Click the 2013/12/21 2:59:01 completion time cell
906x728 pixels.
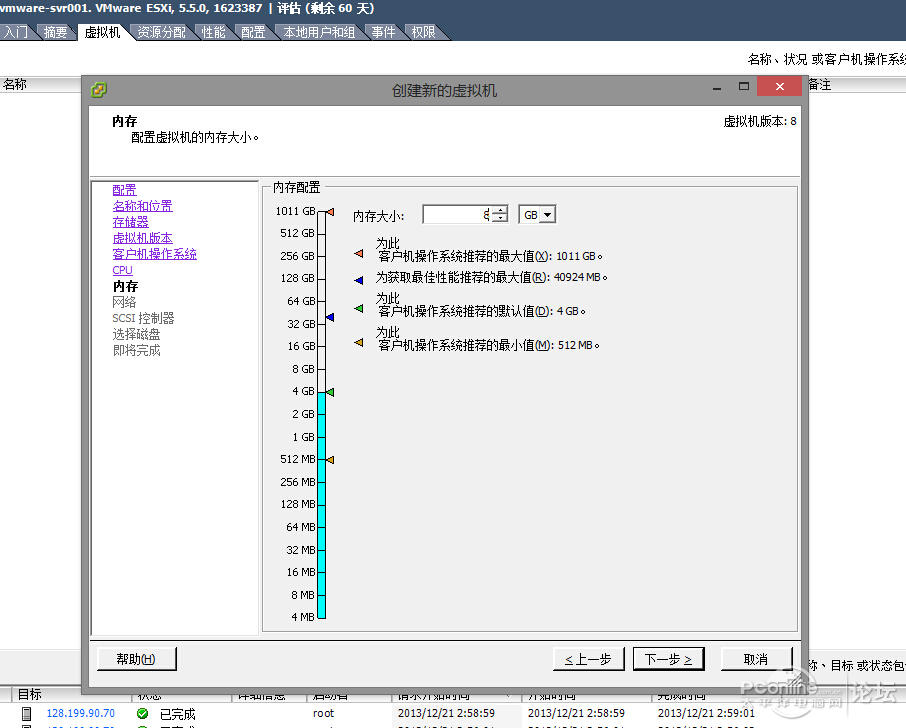tap(706, 714)
